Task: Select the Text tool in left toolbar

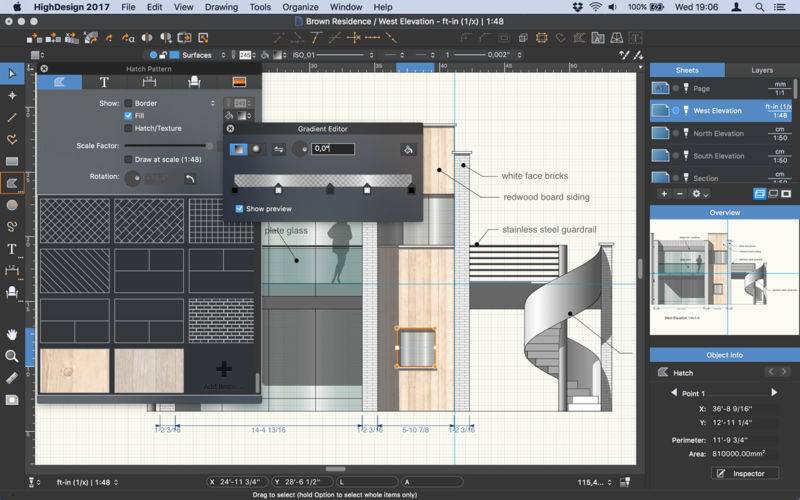Action: (x=12, y=249)
